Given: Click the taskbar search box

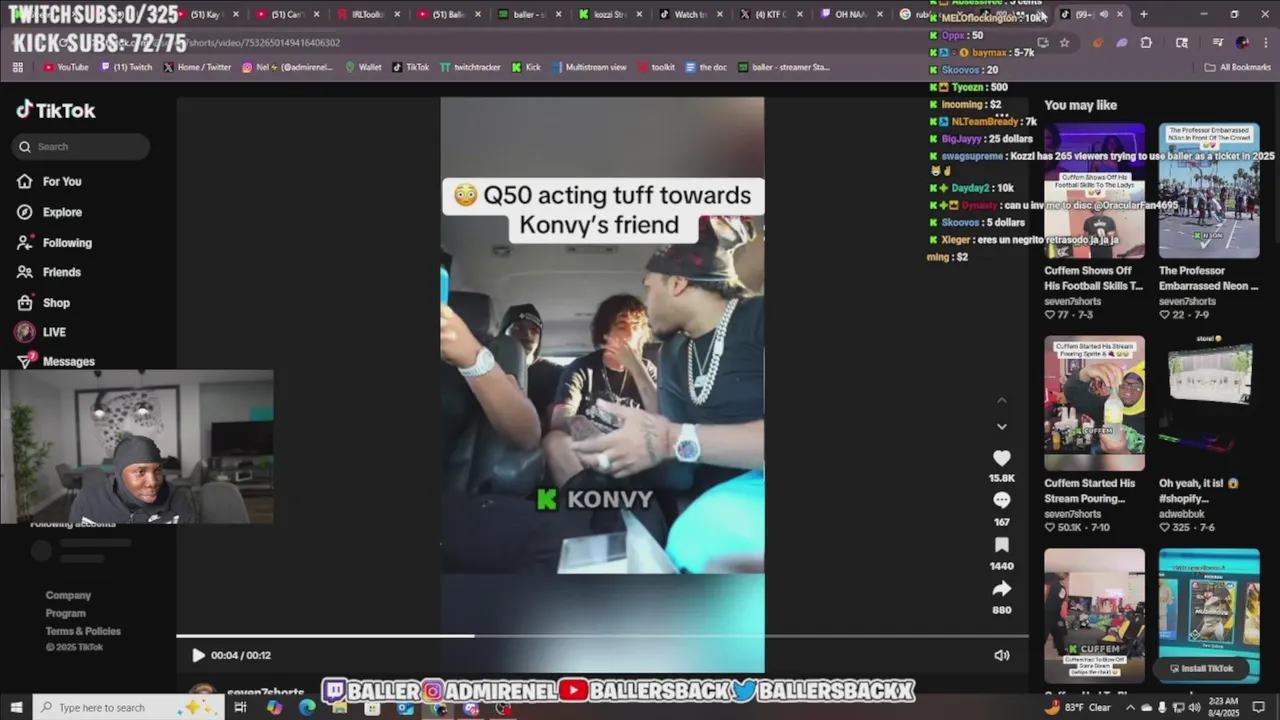Looking at the screenshot, I should click(x=128, y=707).
